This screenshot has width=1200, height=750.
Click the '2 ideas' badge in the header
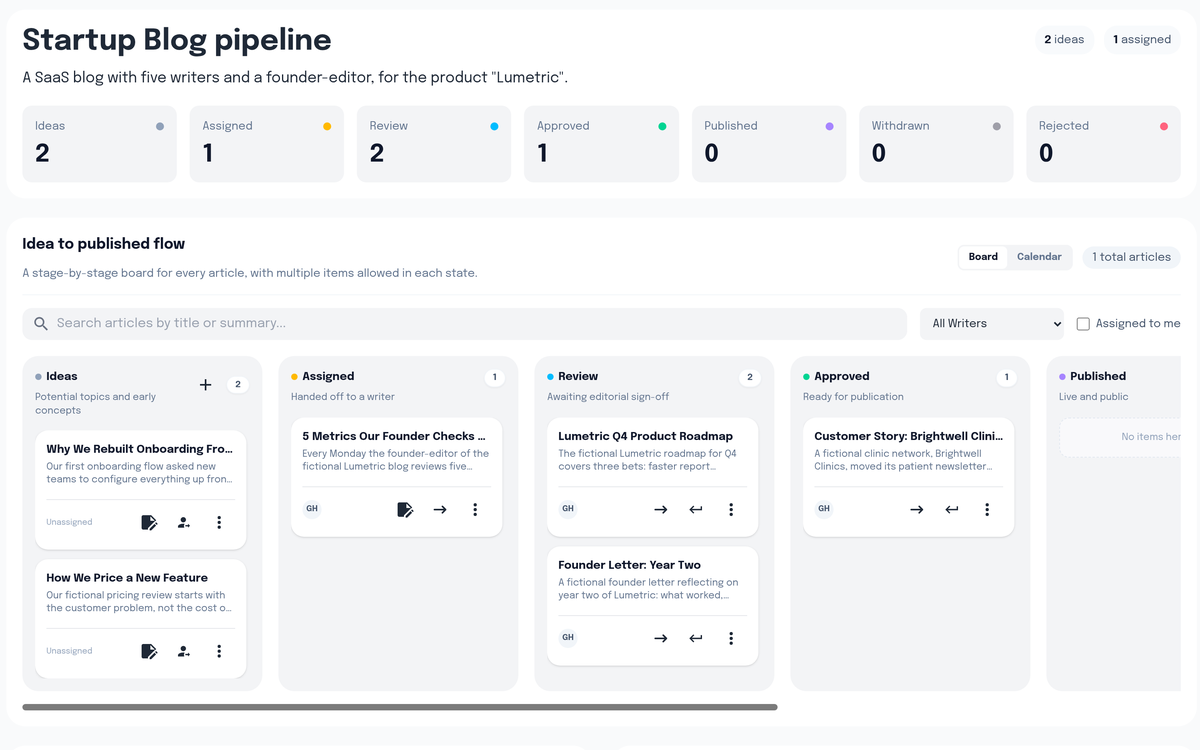point(1064,39)
